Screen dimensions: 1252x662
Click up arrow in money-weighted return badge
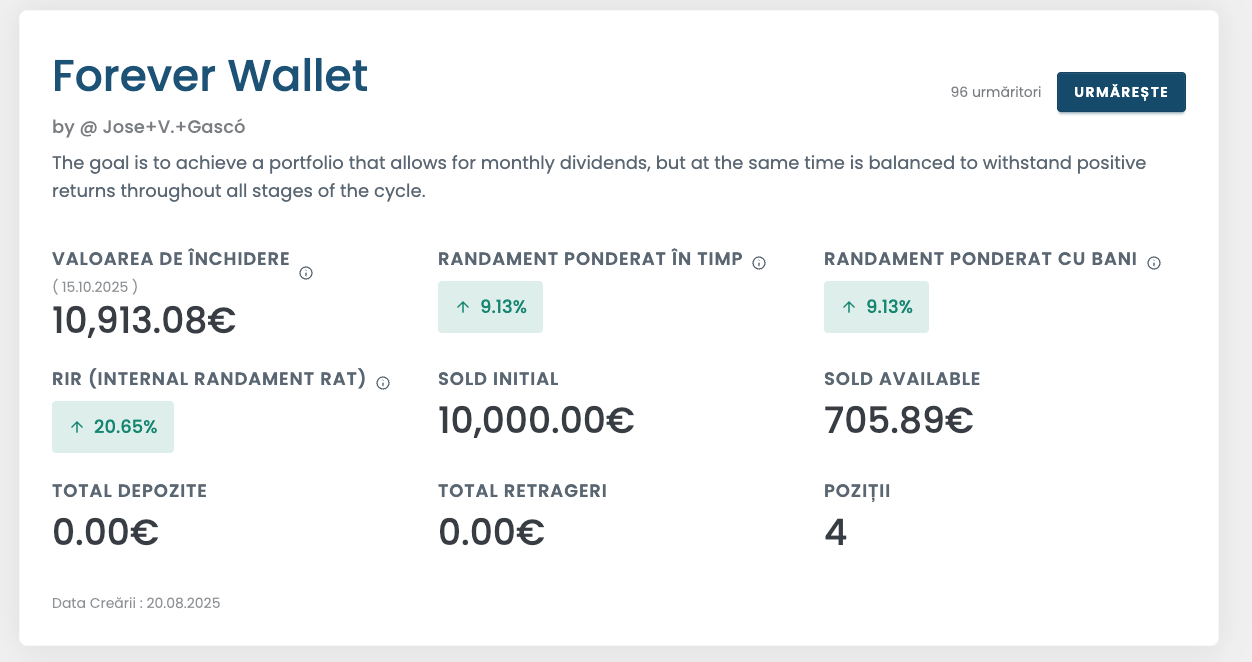coord(848,308)
